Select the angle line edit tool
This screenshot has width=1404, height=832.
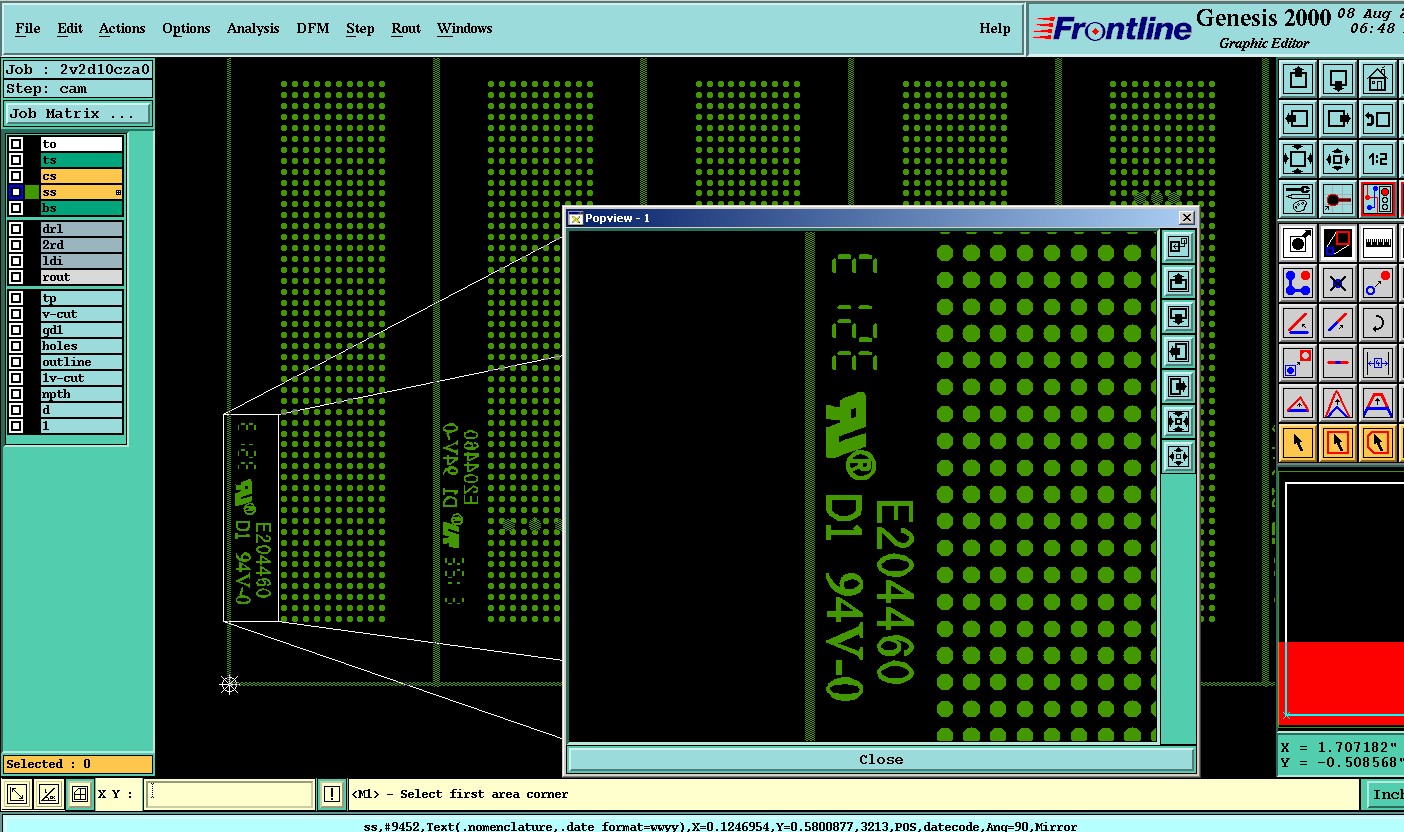1298,323
